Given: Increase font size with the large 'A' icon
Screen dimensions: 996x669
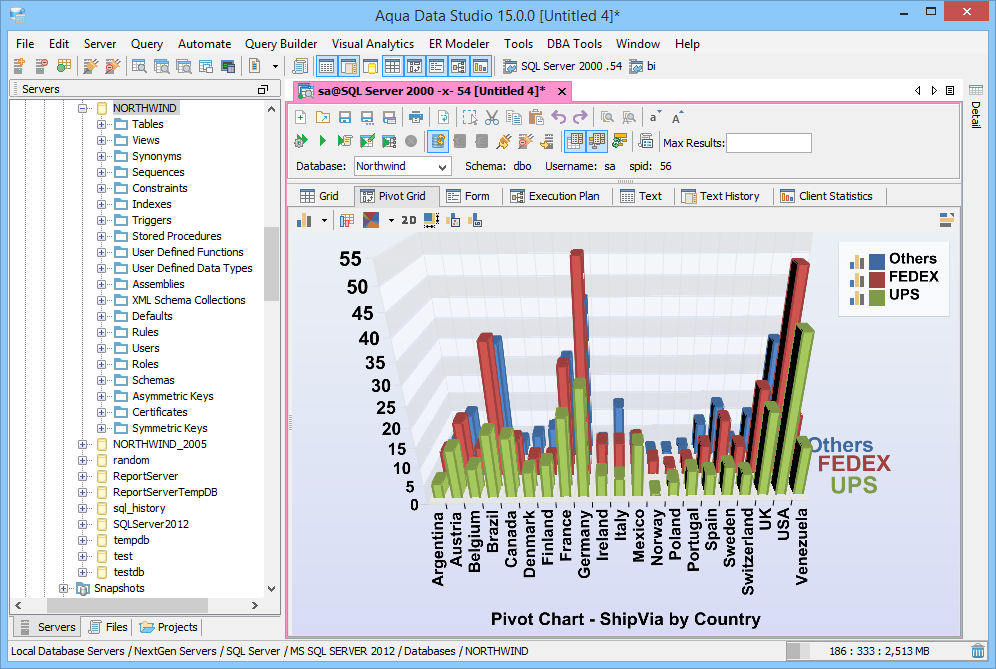Looking at the screenshot, I should pos(676,118).
